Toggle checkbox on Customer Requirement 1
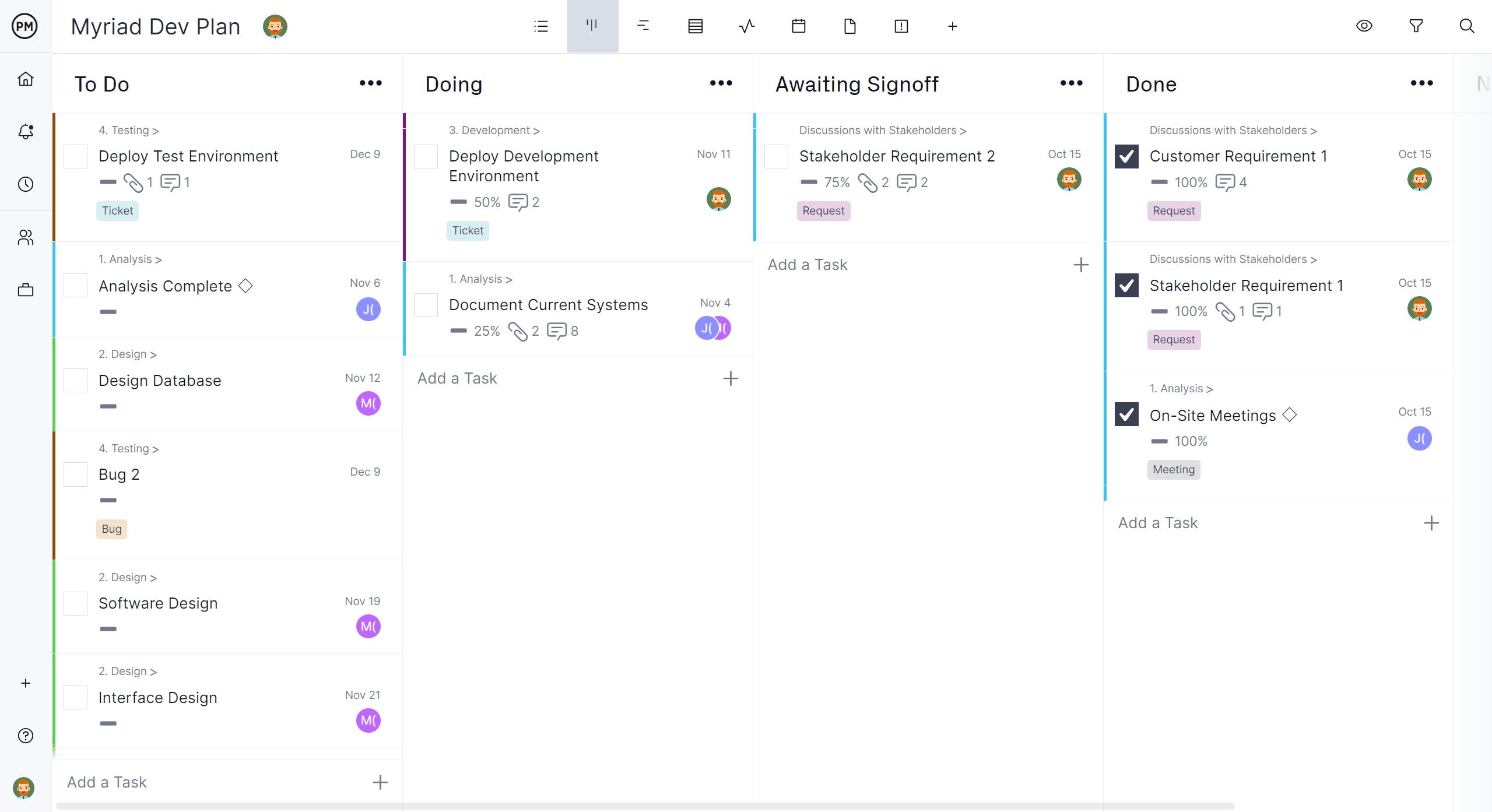 [x=1126, y=156]
